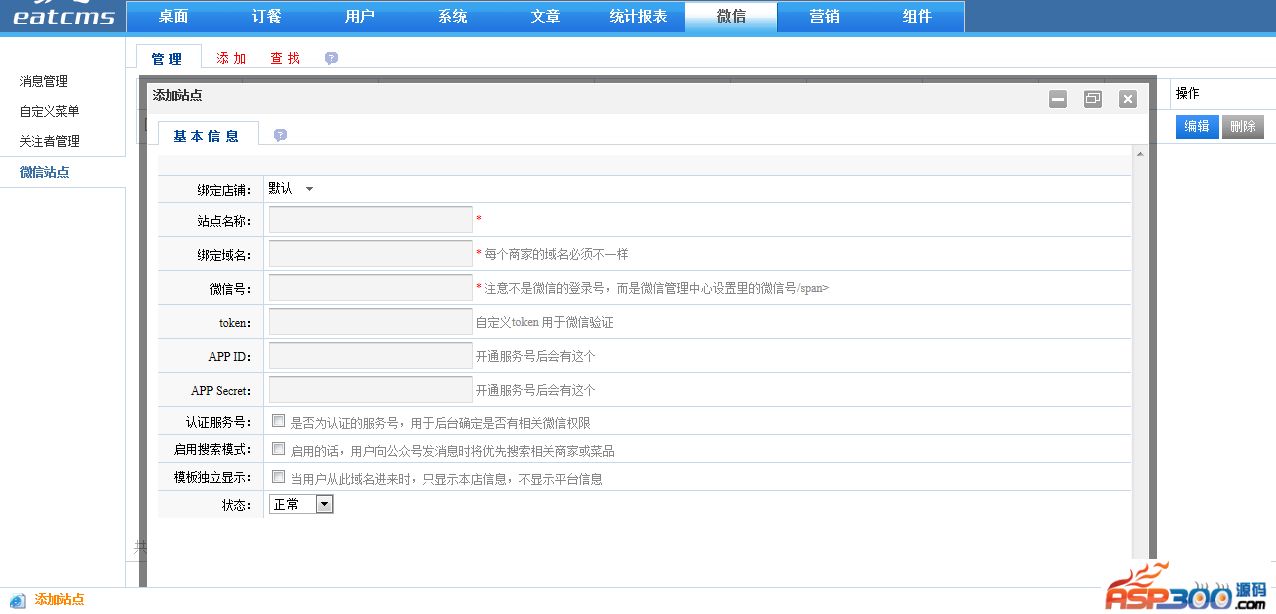Go to 关注者管理 in sidebar

point(50,141)
